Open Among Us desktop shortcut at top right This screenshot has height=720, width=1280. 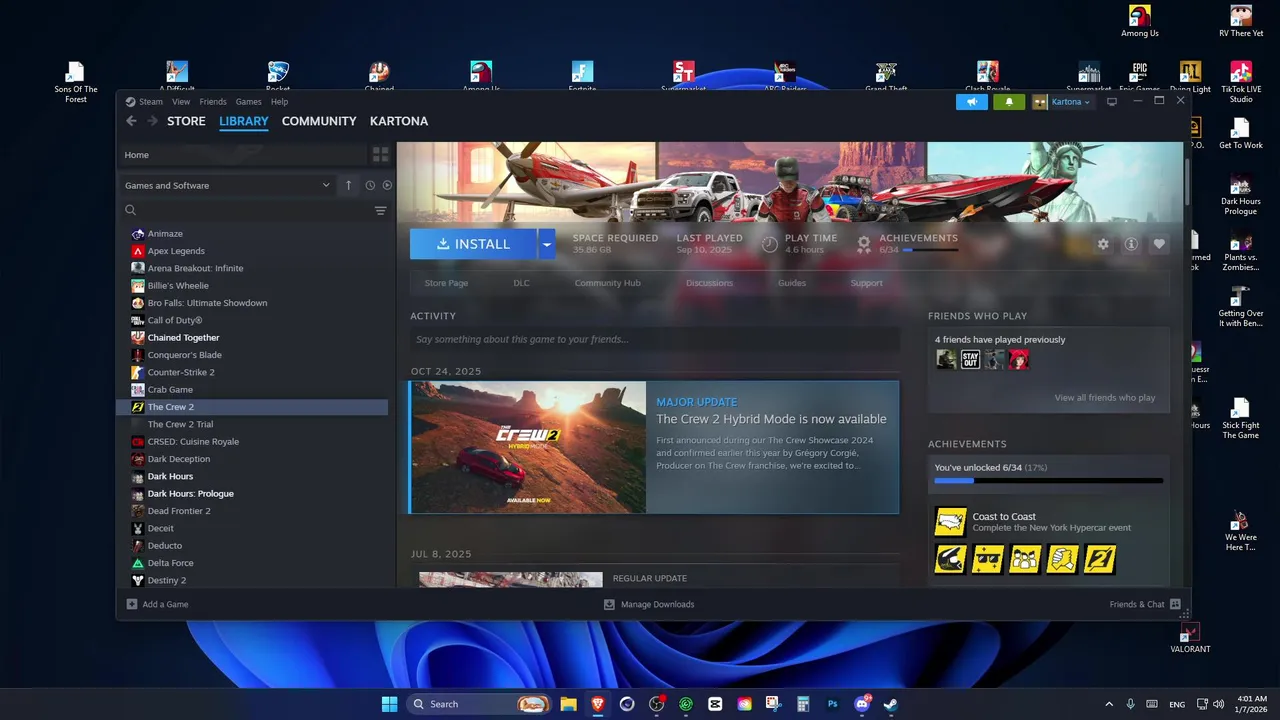click(x=1140, y=22)
